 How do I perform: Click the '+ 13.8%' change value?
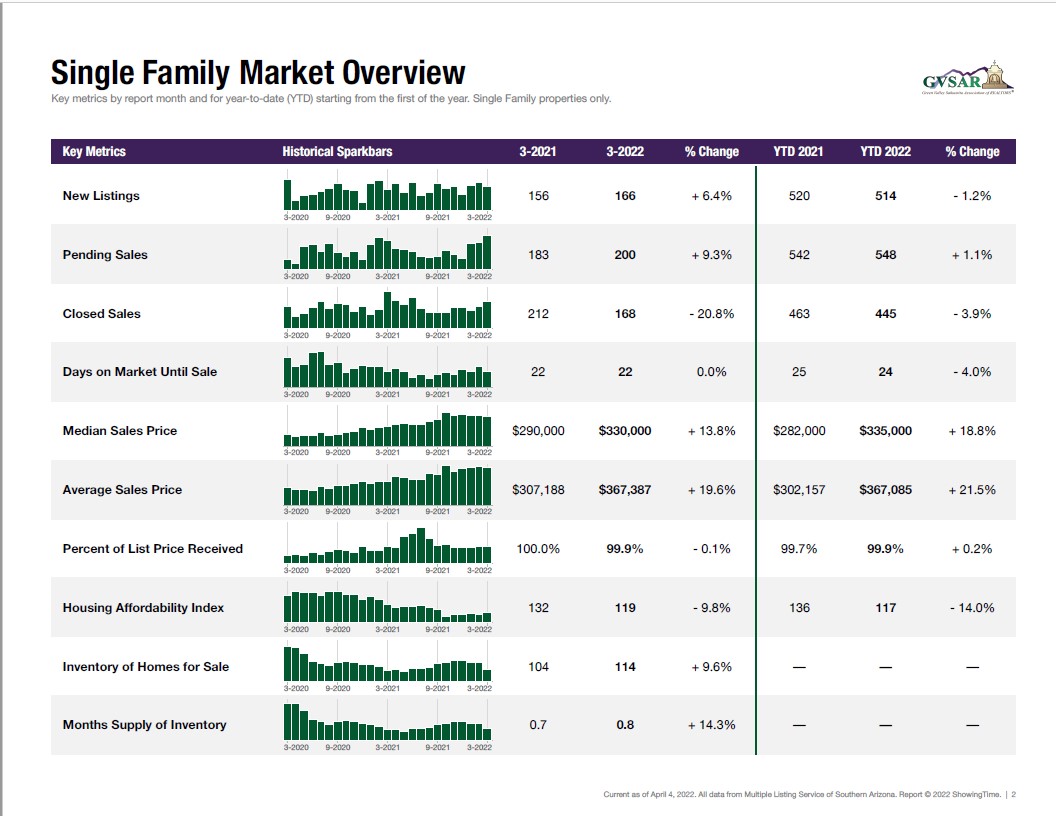point(712,431)
